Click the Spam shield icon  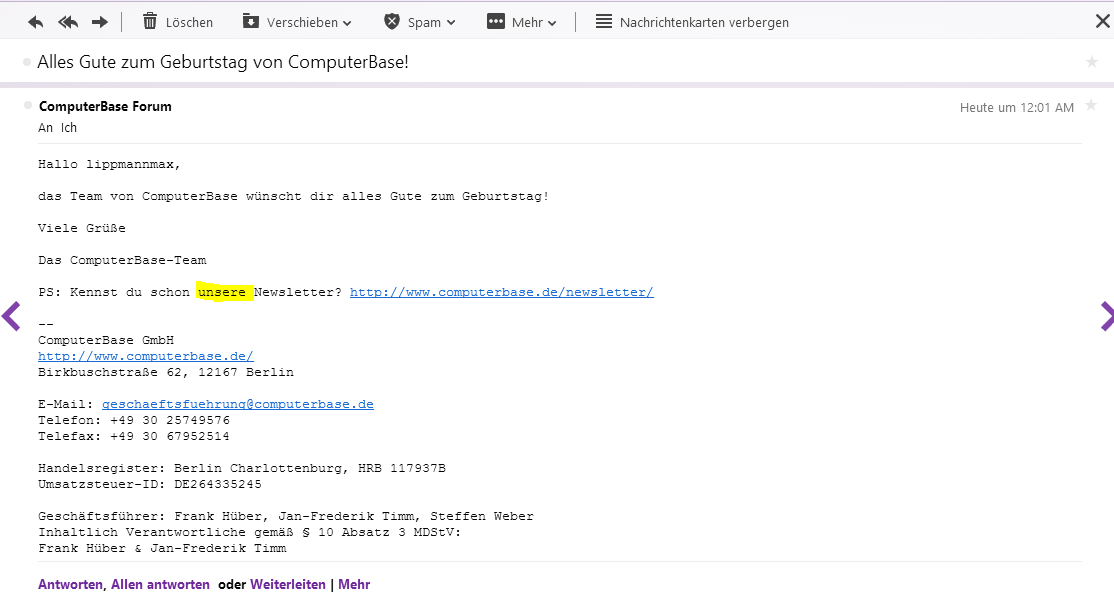(391, 21)
